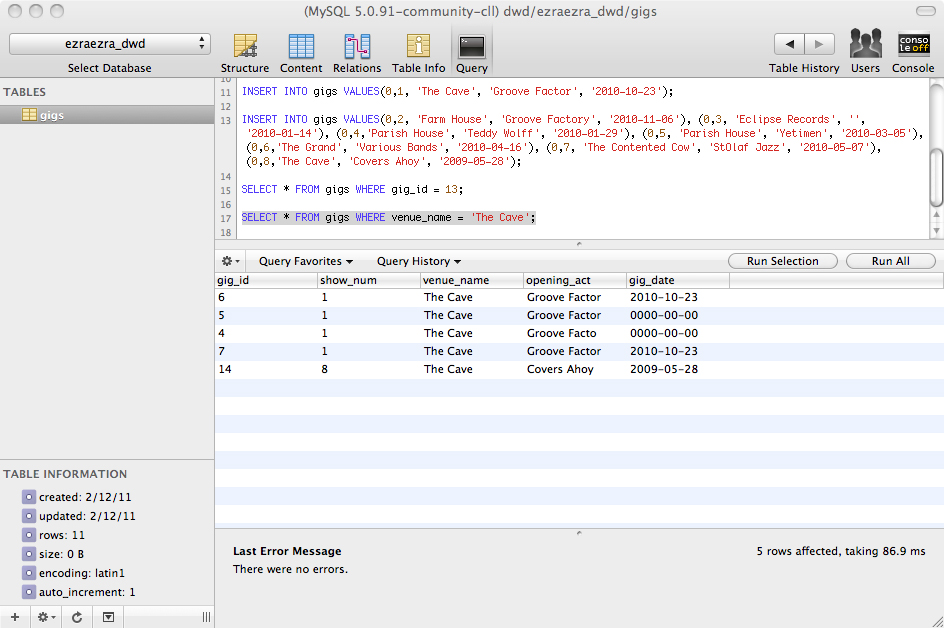Expand Query Favorites menu
Screen dimensions: 944x628
[306, 261]
